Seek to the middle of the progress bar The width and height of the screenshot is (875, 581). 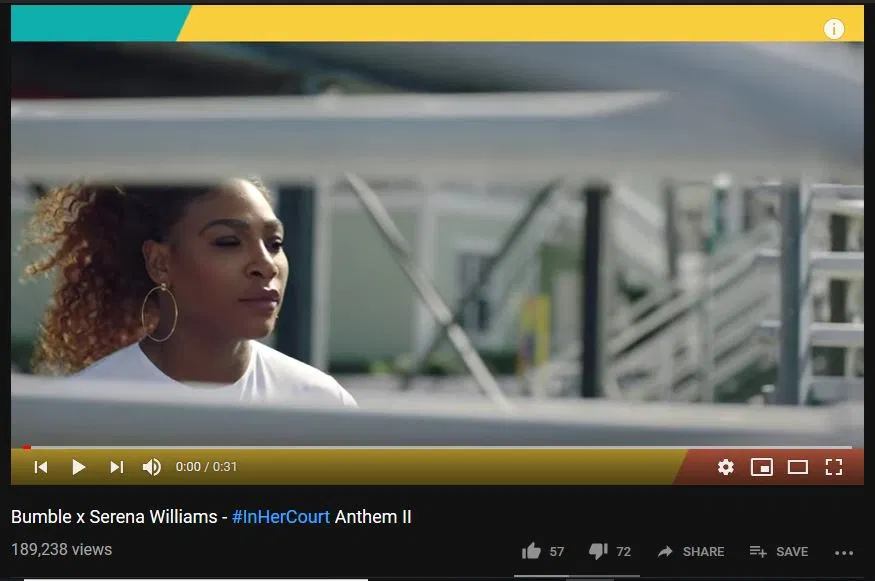click(438, 447)
